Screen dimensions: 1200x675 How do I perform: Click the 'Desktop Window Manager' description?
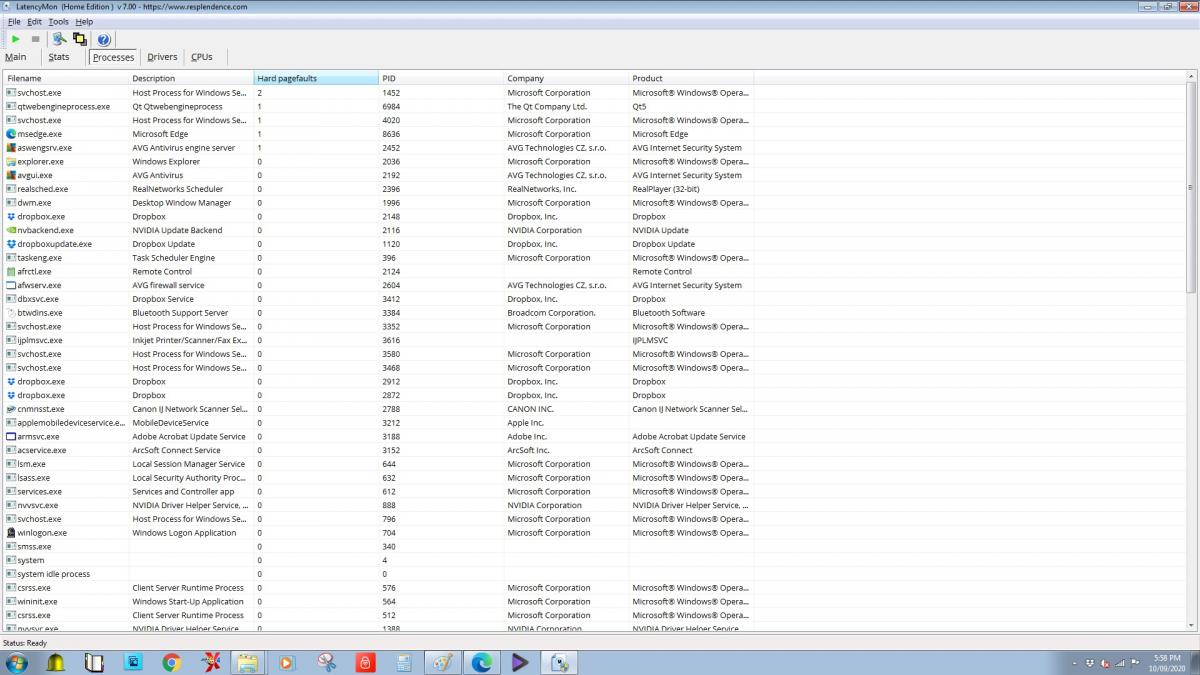tap(182, 203)
